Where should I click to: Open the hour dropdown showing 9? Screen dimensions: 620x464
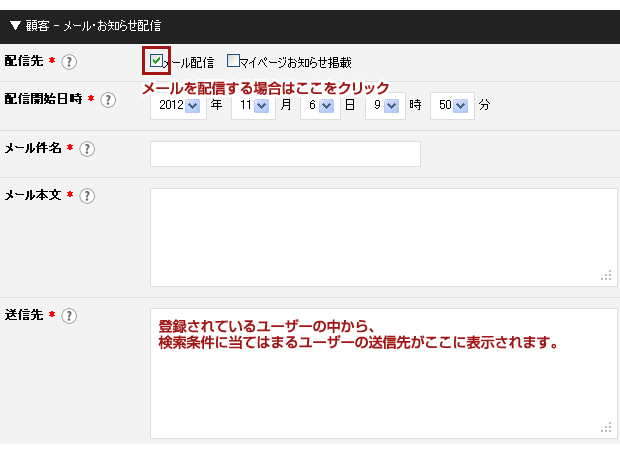tap(386, 106)
